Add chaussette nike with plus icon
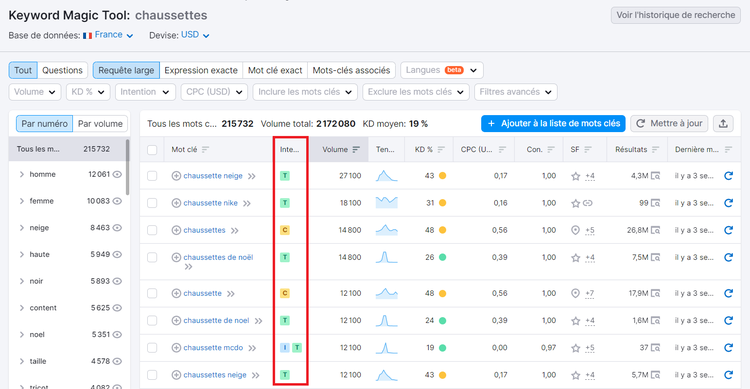Image resolution: width=750 pixels, height=389 pixels. pyautogui.click(x=176, y=203)
